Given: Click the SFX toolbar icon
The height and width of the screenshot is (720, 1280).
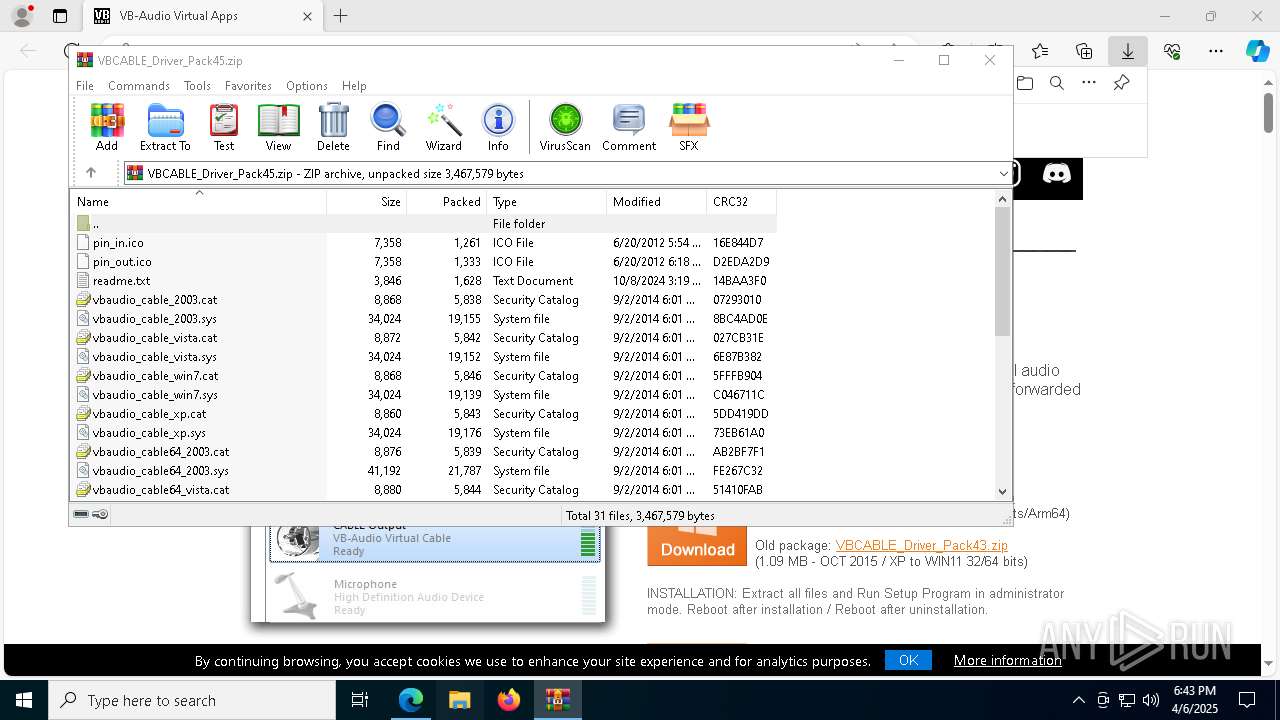Looking at the screenshot, I should (689, 126).
